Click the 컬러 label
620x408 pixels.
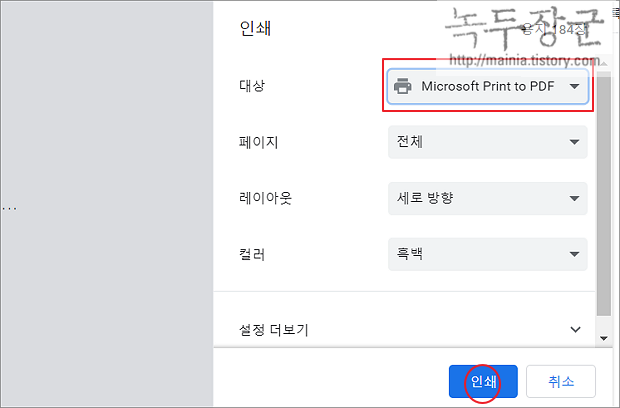(x=252, y=254)
